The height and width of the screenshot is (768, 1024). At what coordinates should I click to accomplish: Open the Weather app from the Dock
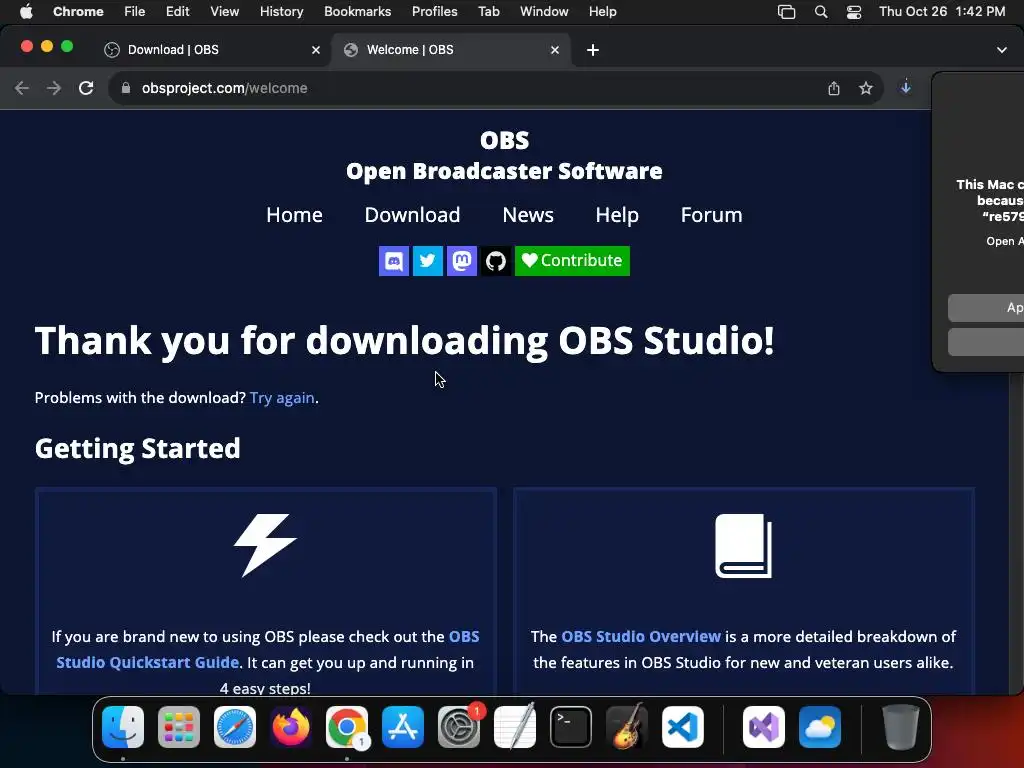point(820,727)
